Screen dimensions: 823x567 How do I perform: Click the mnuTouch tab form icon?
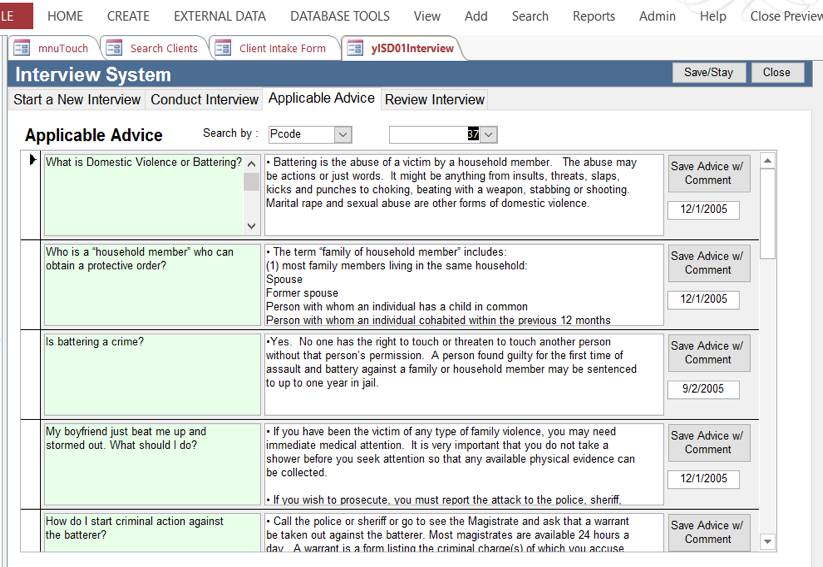coord(22,48)
